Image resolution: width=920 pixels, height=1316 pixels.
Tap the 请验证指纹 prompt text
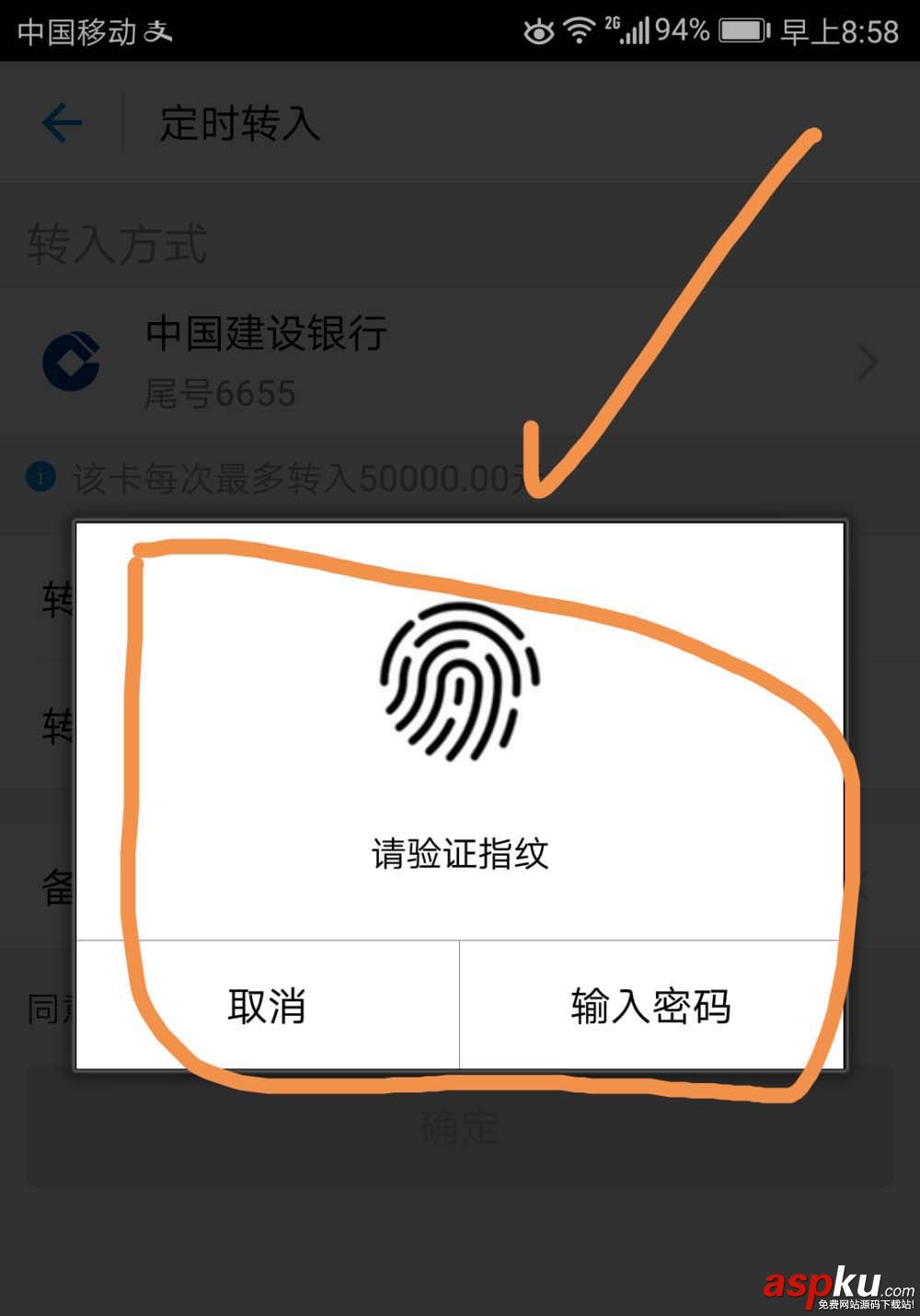[x=460, y=853]
